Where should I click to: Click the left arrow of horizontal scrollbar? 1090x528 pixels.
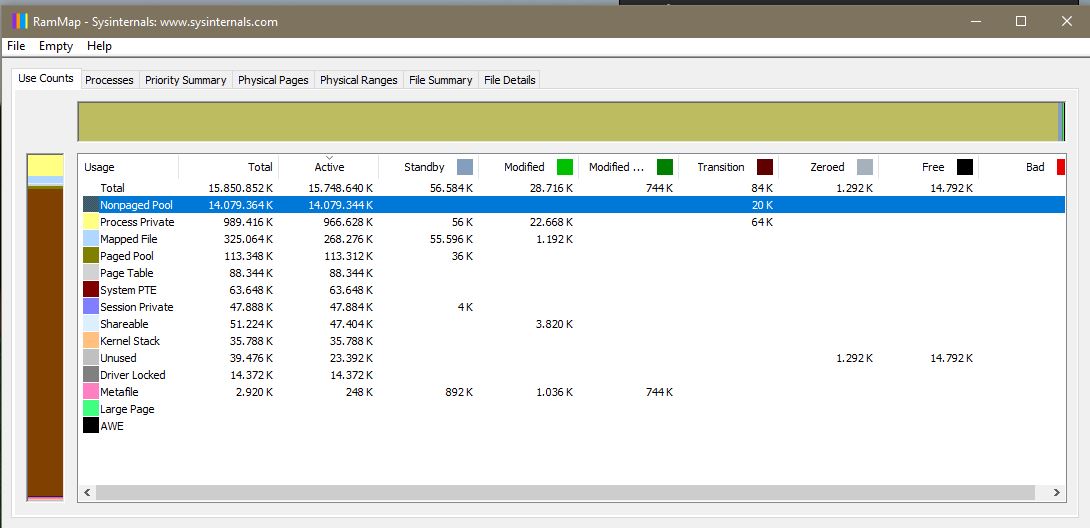coord(87,493)
